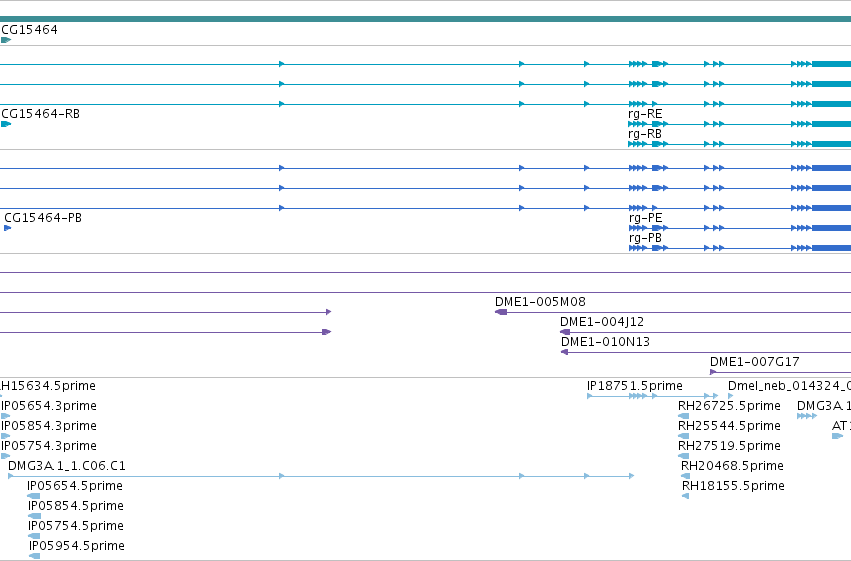Open the DME1-007G17 clone label
This screenshot has height=561, width=851.
(754, 361)
